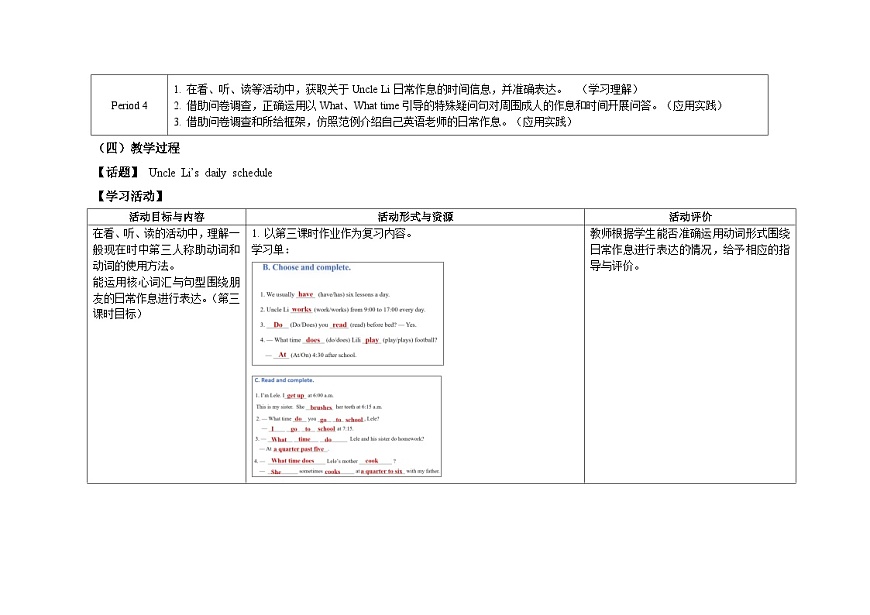Click worksheet B sentence "We usually have"
Viewport: 870px width, 615px height.
coord(325,294)
